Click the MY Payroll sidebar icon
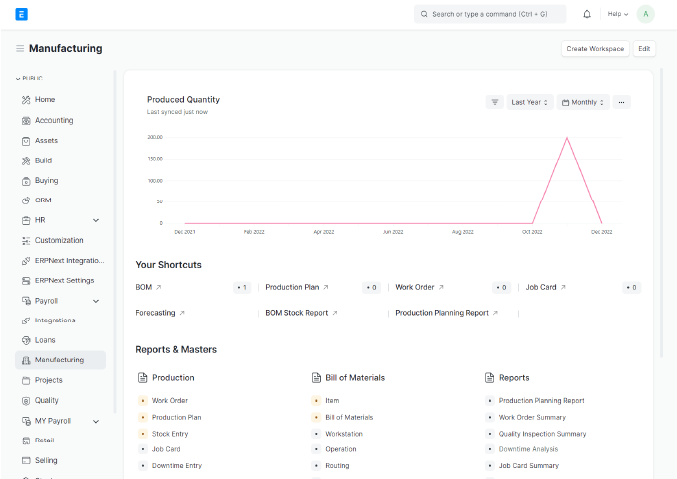677x479 pixels. pos(26,421)
